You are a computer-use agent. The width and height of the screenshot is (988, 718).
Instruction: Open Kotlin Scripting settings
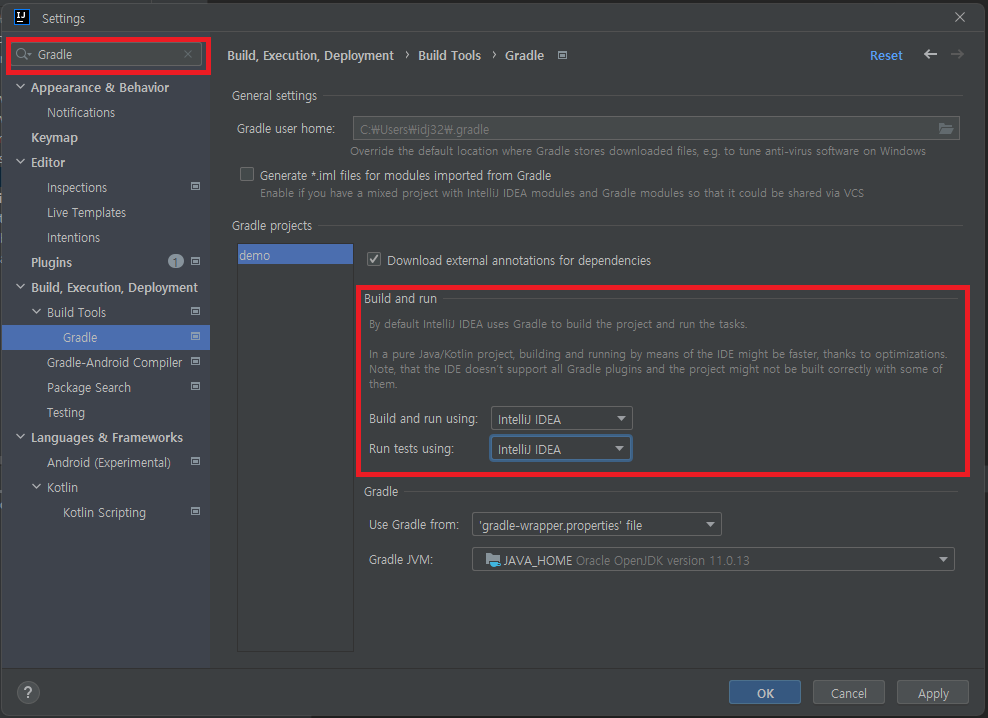[104, 512]
